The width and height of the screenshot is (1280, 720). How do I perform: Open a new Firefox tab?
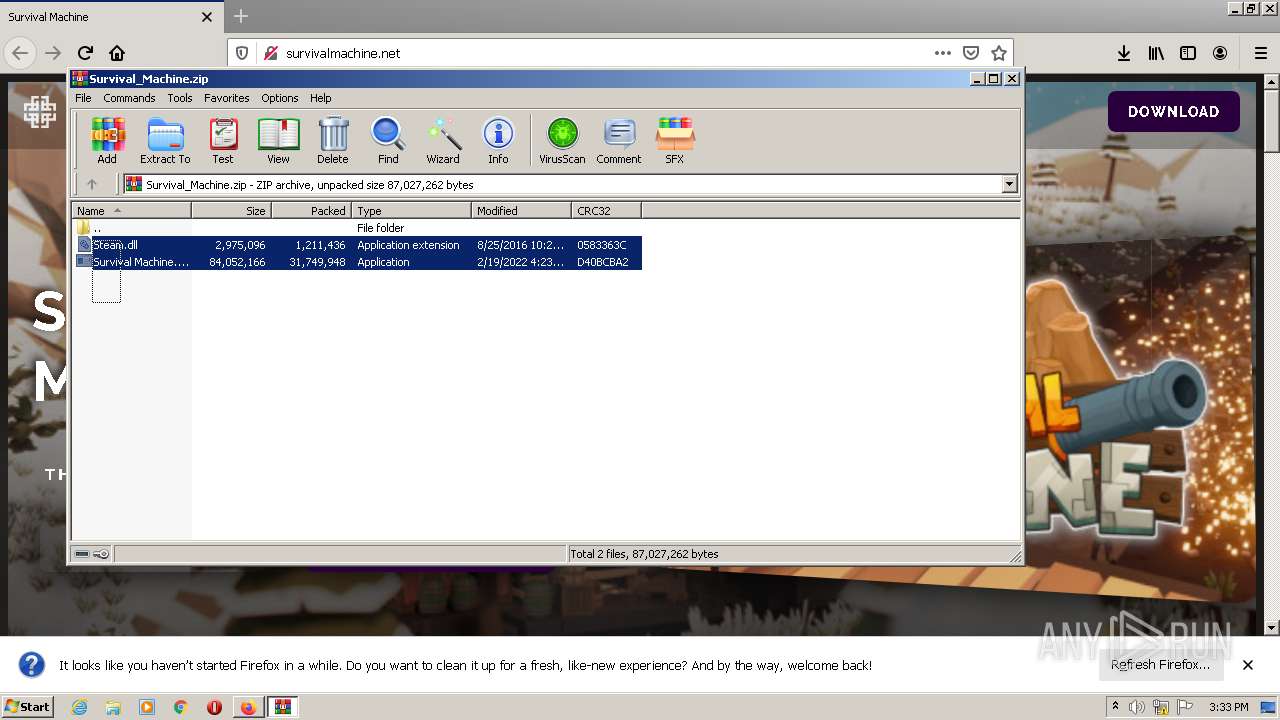pos(241,17)
